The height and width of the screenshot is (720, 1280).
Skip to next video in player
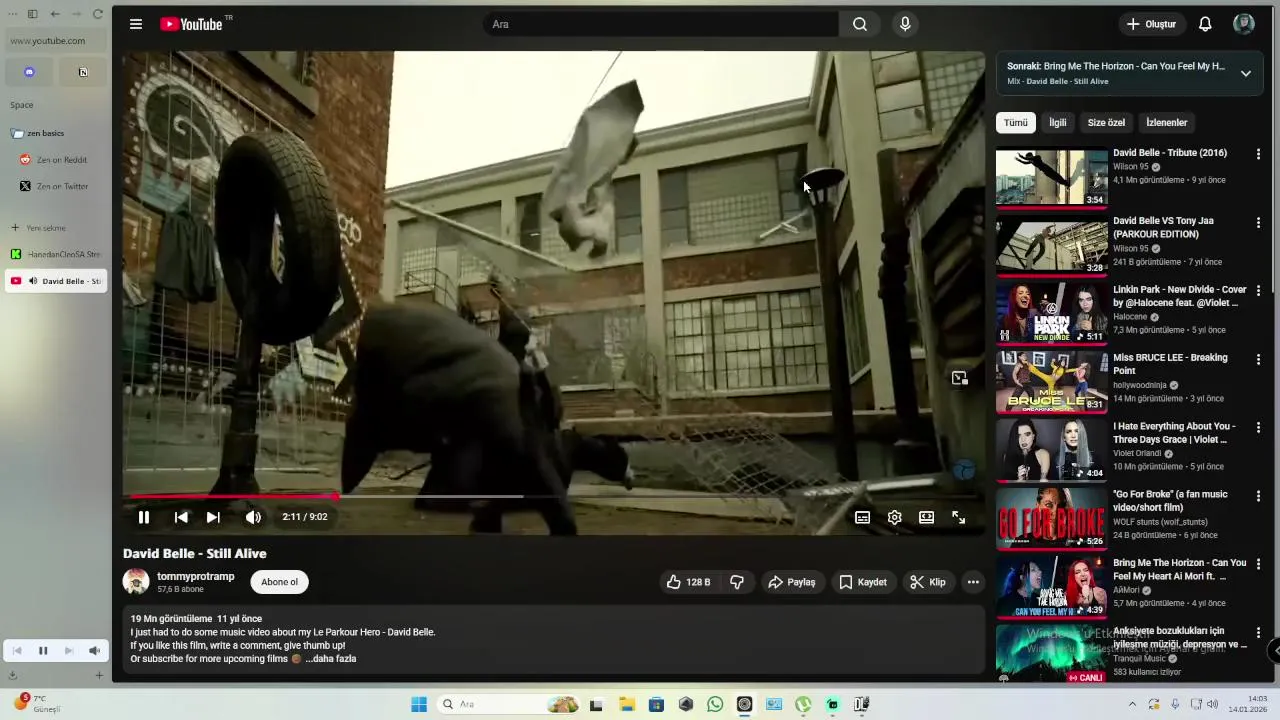(213, 517)
